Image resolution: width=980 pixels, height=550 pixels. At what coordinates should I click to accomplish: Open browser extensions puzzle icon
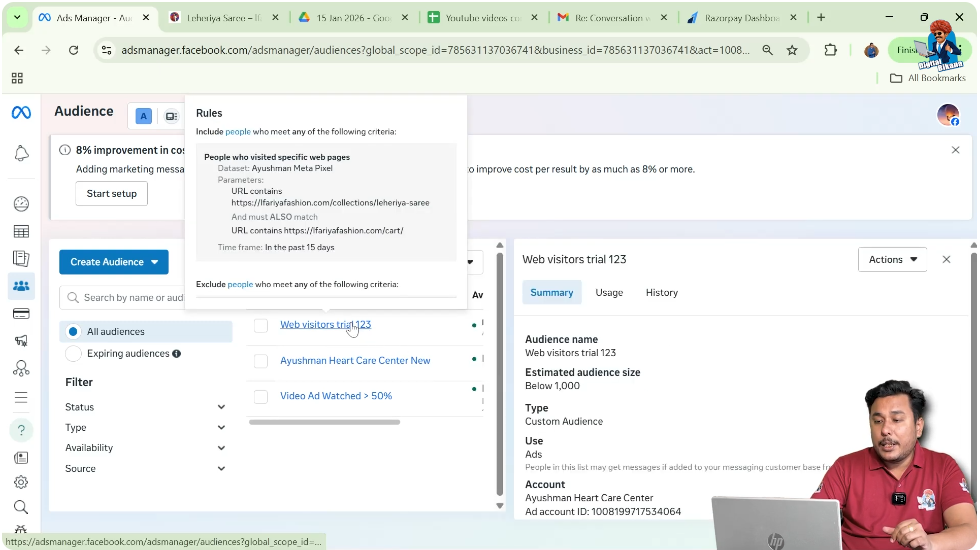point(830,50)
